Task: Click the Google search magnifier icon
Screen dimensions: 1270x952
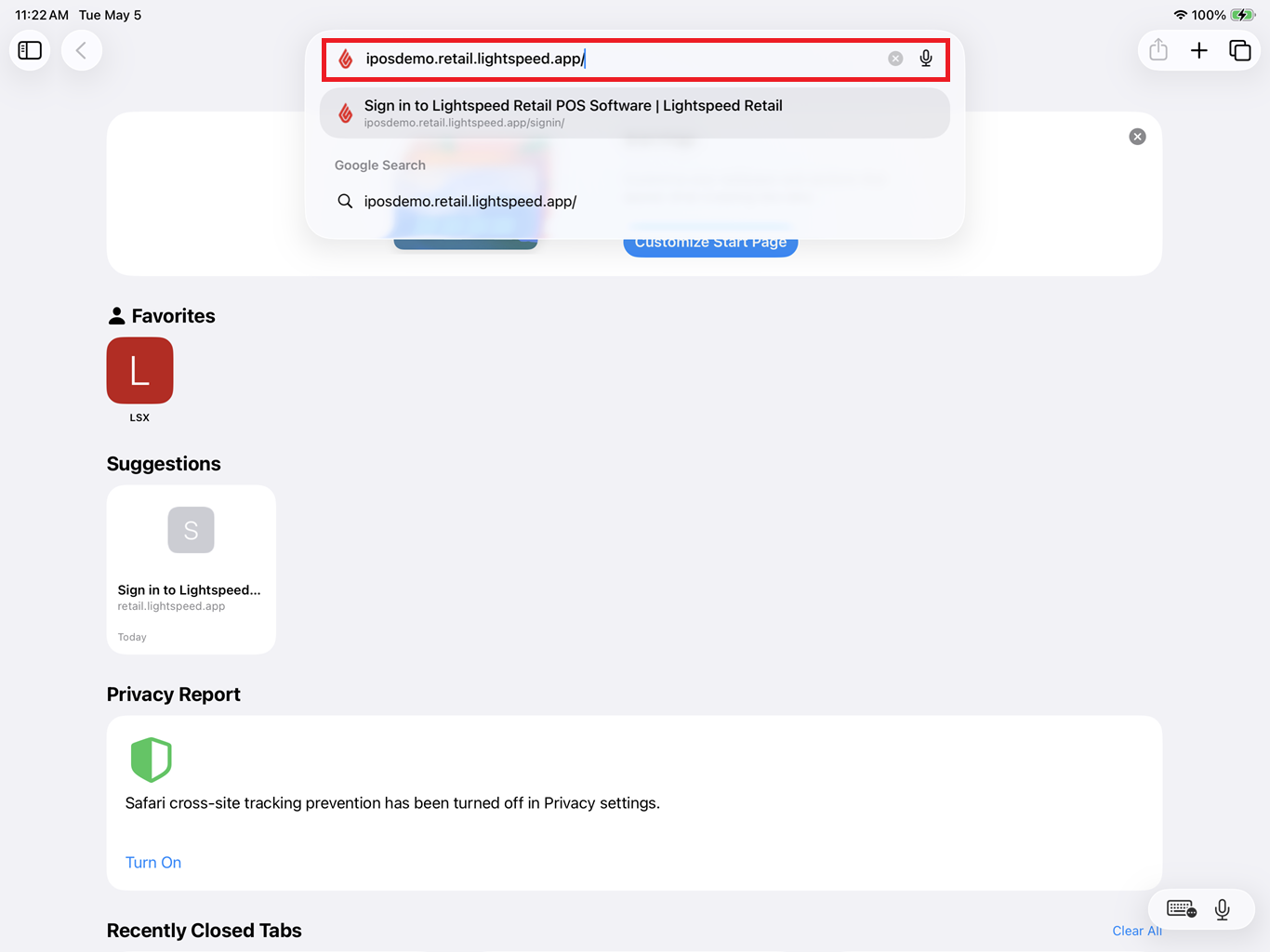Action: point(345,201)
